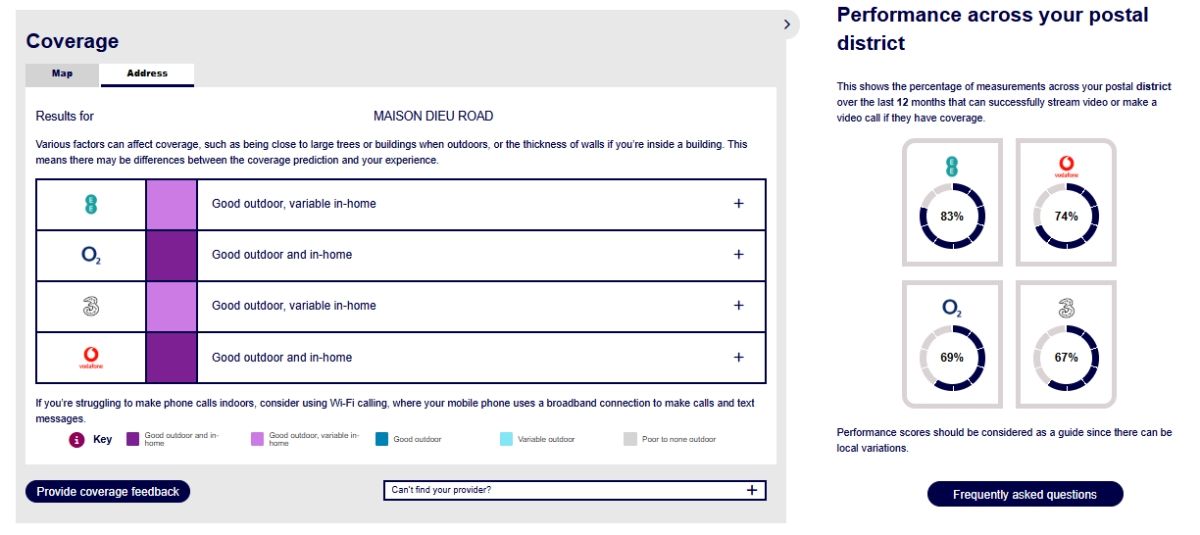Click the Vodafone logo in performance card

click(x=1066, y=166)
